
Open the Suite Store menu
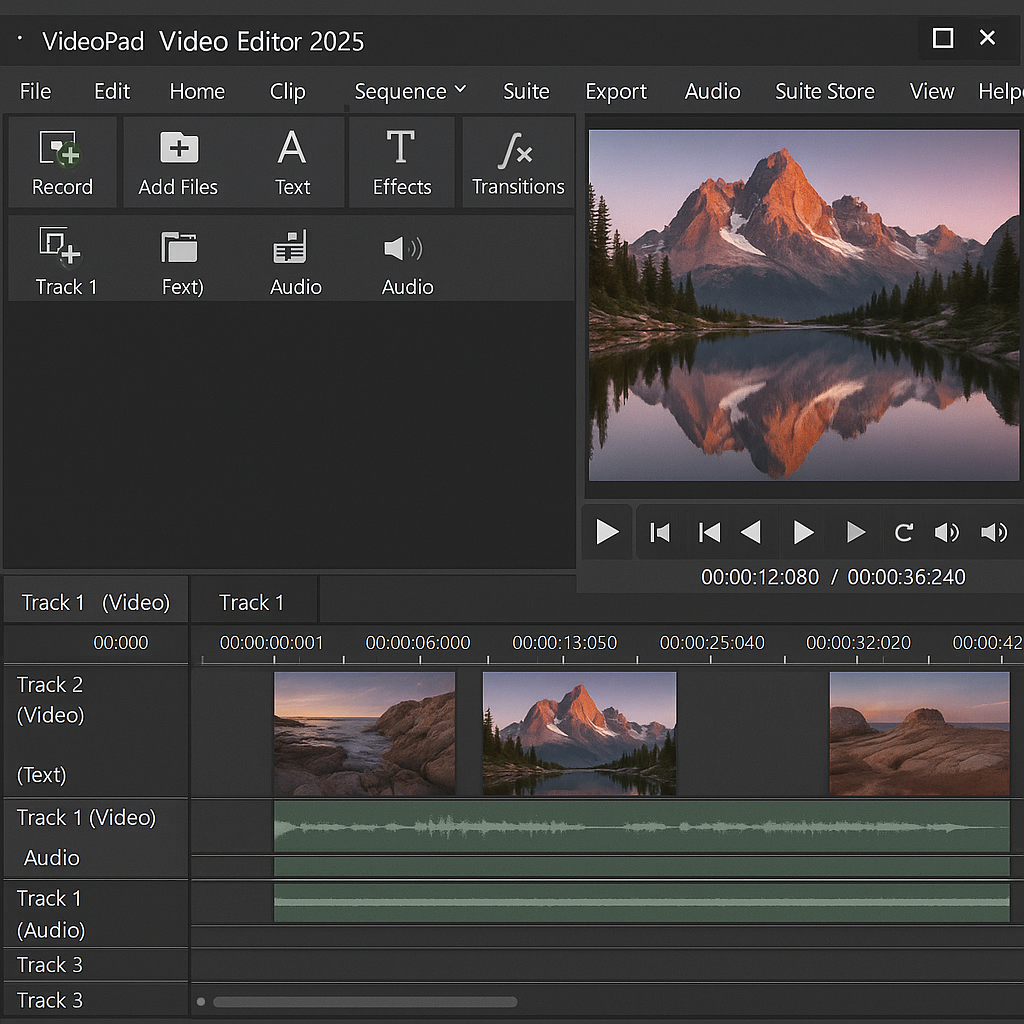824,91
